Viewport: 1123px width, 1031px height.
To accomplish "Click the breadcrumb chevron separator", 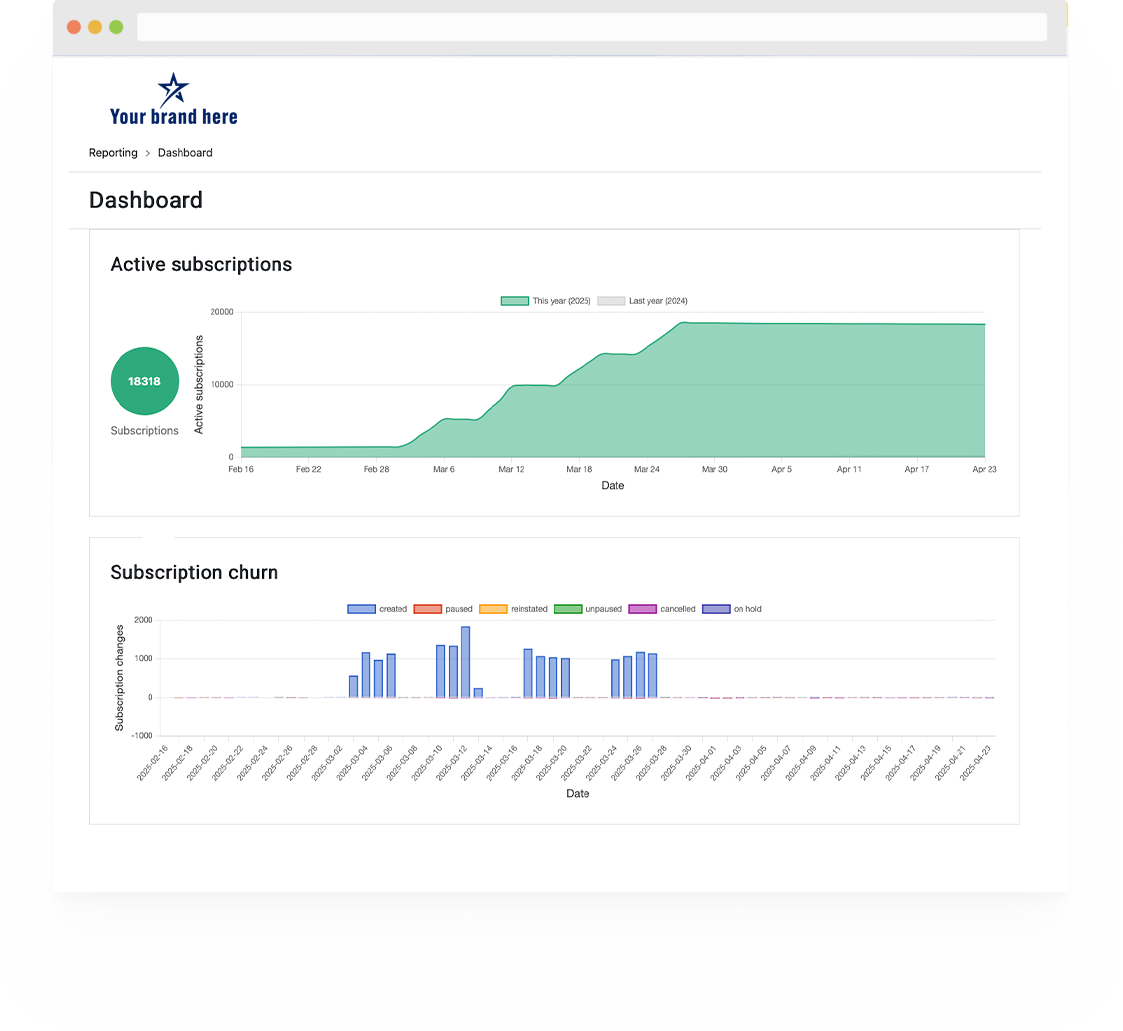I will point(148,153).
